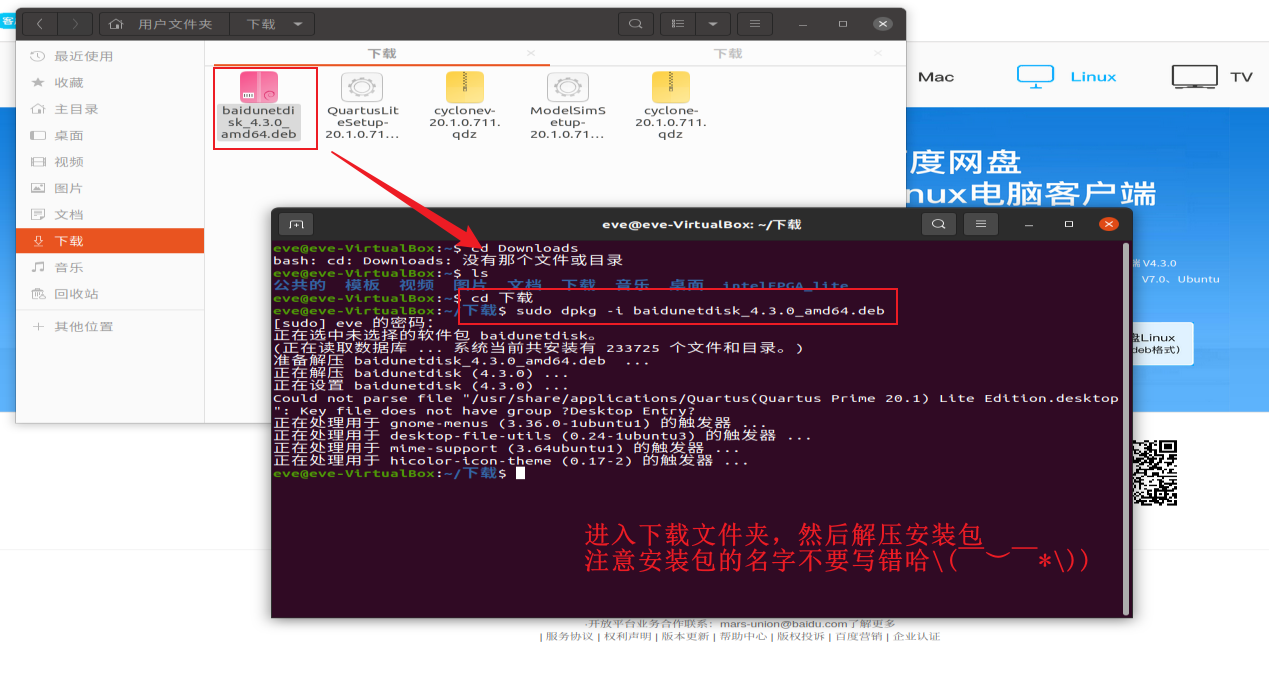Image resolution: width=1269 pixels, height=680 pixels.
Task: Switch to the second 下载 tab
Action: click(728, 53)
